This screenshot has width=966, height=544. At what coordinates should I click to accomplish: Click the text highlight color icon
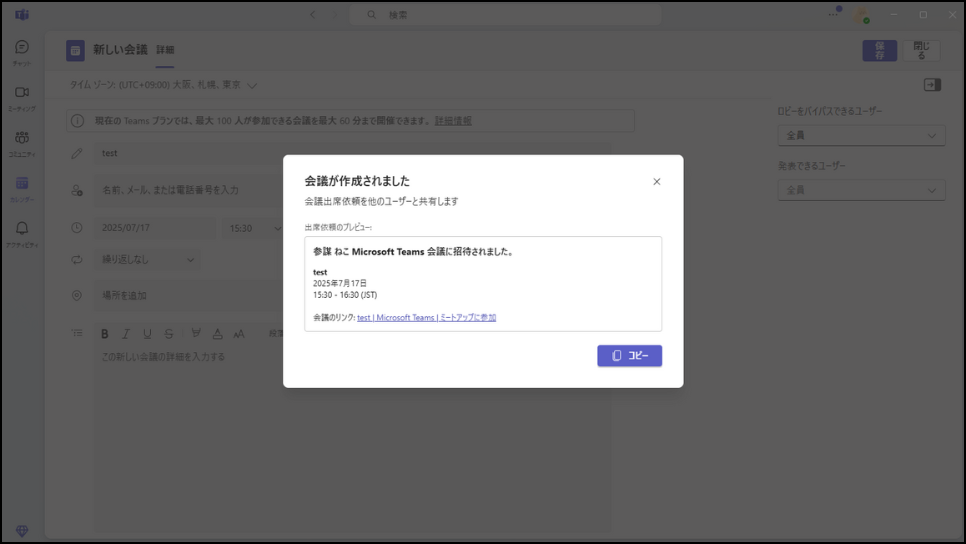[196, 333]
